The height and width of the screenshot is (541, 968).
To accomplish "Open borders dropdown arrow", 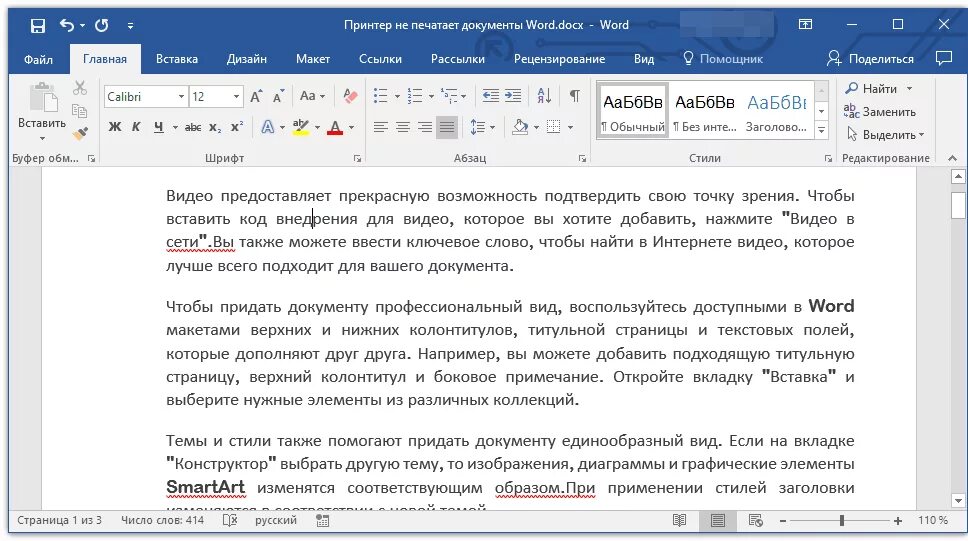I will pos(570,128).
